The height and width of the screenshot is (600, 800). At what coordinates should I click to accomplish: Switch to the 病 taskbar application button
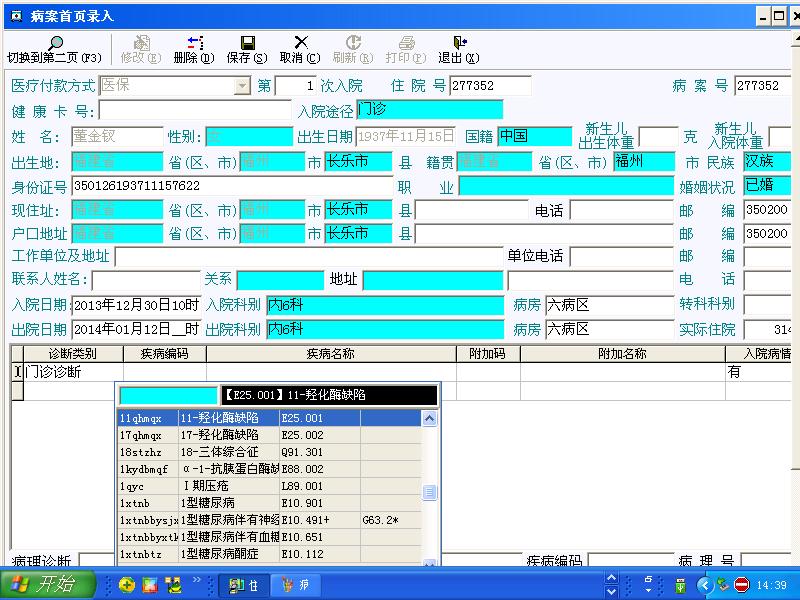[x=296, y=585]
